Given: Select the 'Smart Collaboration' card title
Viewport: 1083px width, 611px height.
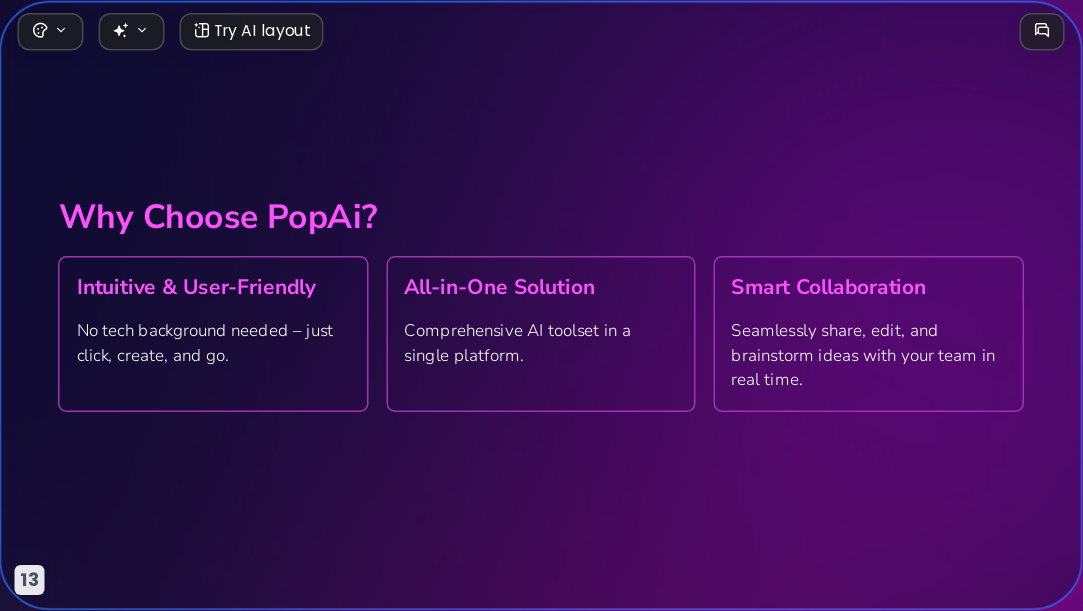Looking at the screenshot, I should (x=828, y=287).
